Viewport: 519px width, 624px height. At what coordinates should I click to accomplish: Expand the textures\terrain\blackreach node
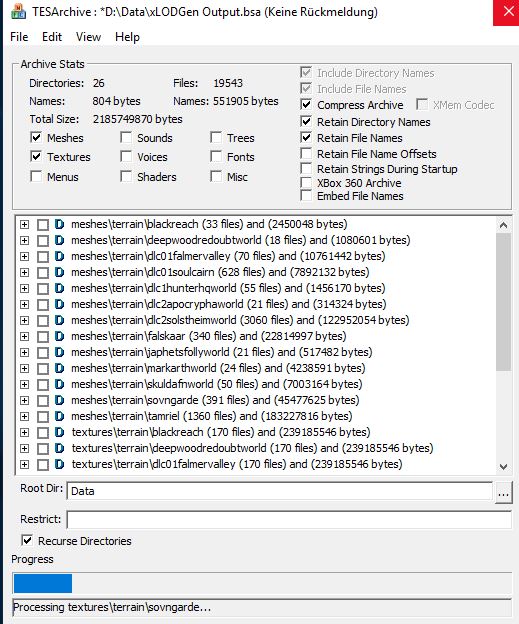click(24, 432)
